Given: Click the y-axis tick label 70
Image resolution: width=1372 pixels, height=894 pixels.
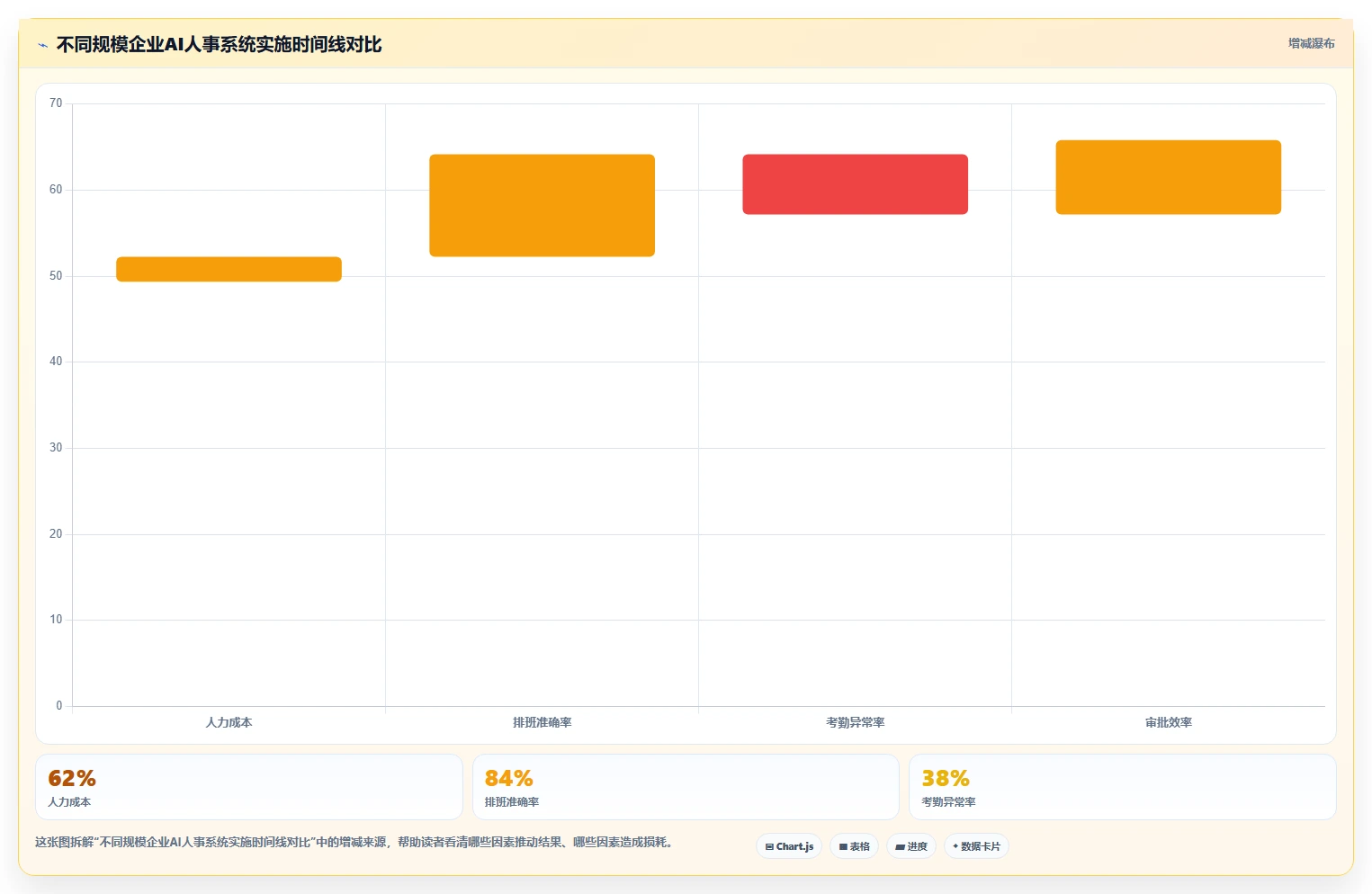Looking at the screenshot, I should click(x=56, y=103).
